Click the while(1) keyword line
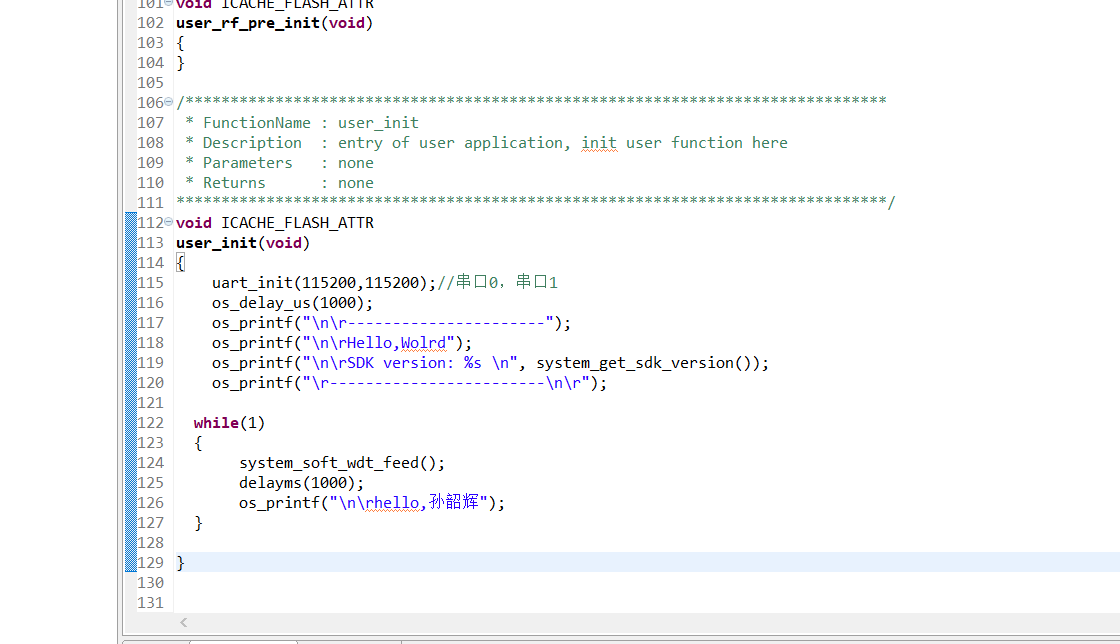The height and width of the screenshot is (644, 1120). [x=229, y=423]
